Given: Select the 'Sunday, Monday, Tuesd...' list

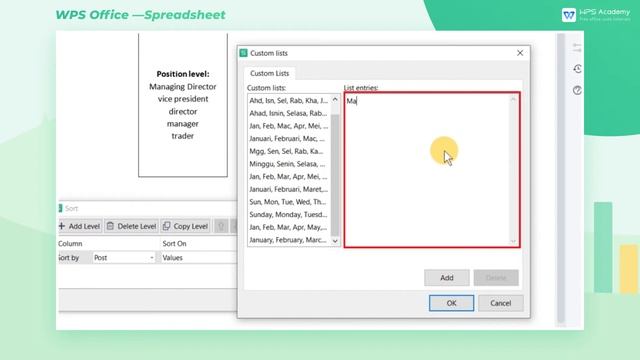Looking at the screenshot, I should coord(289,214).
